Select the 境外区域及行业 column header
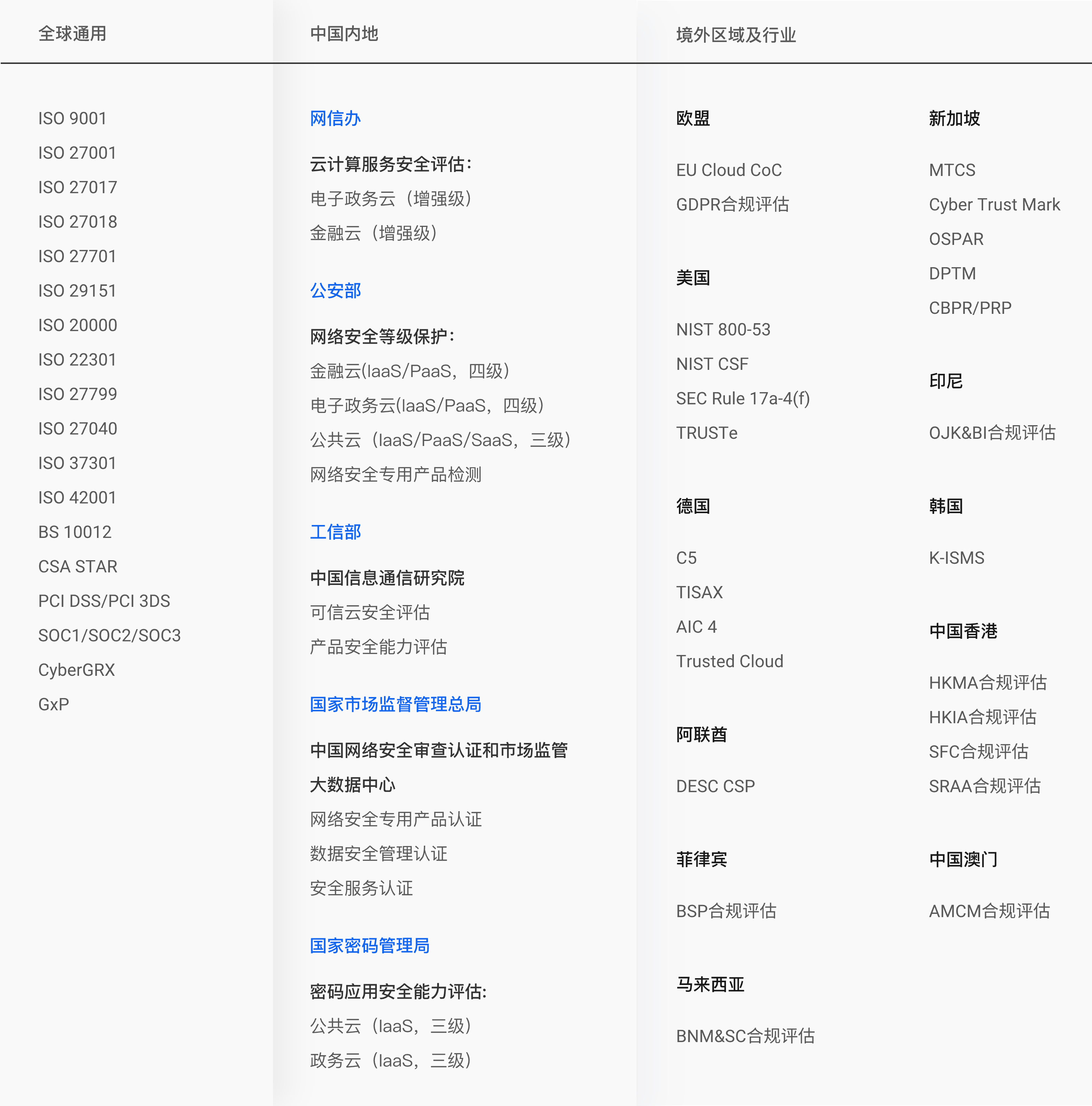The height and width of the screenshot is (1106, 1092). [x=736, y=35]
